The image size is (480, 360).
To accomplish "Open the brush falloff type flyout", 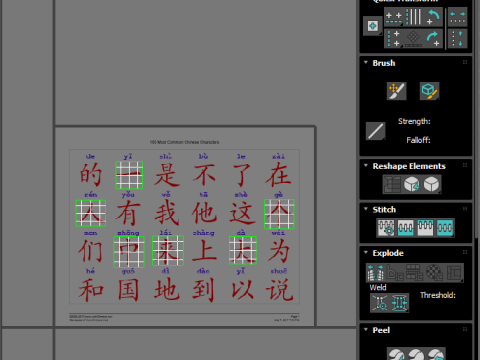I will [x=376, y=131].
